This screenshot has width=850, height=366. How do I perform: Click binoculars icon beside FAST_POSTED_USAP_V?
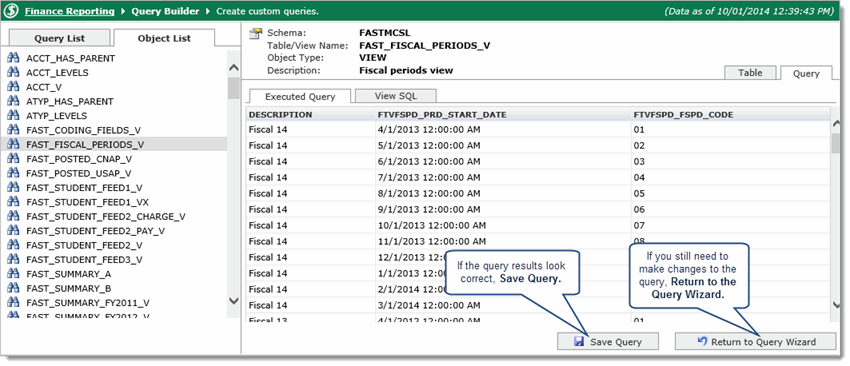coord(13,173)
